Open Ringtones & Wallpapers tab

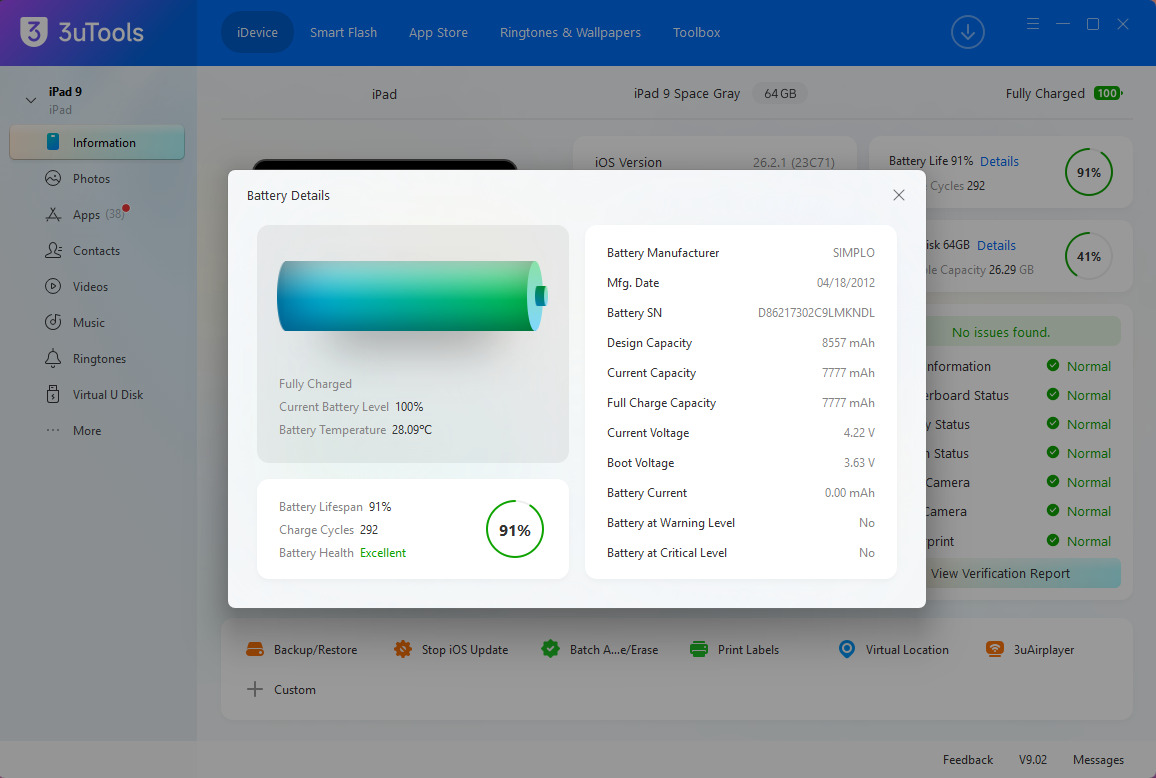(x=570, y=32)
